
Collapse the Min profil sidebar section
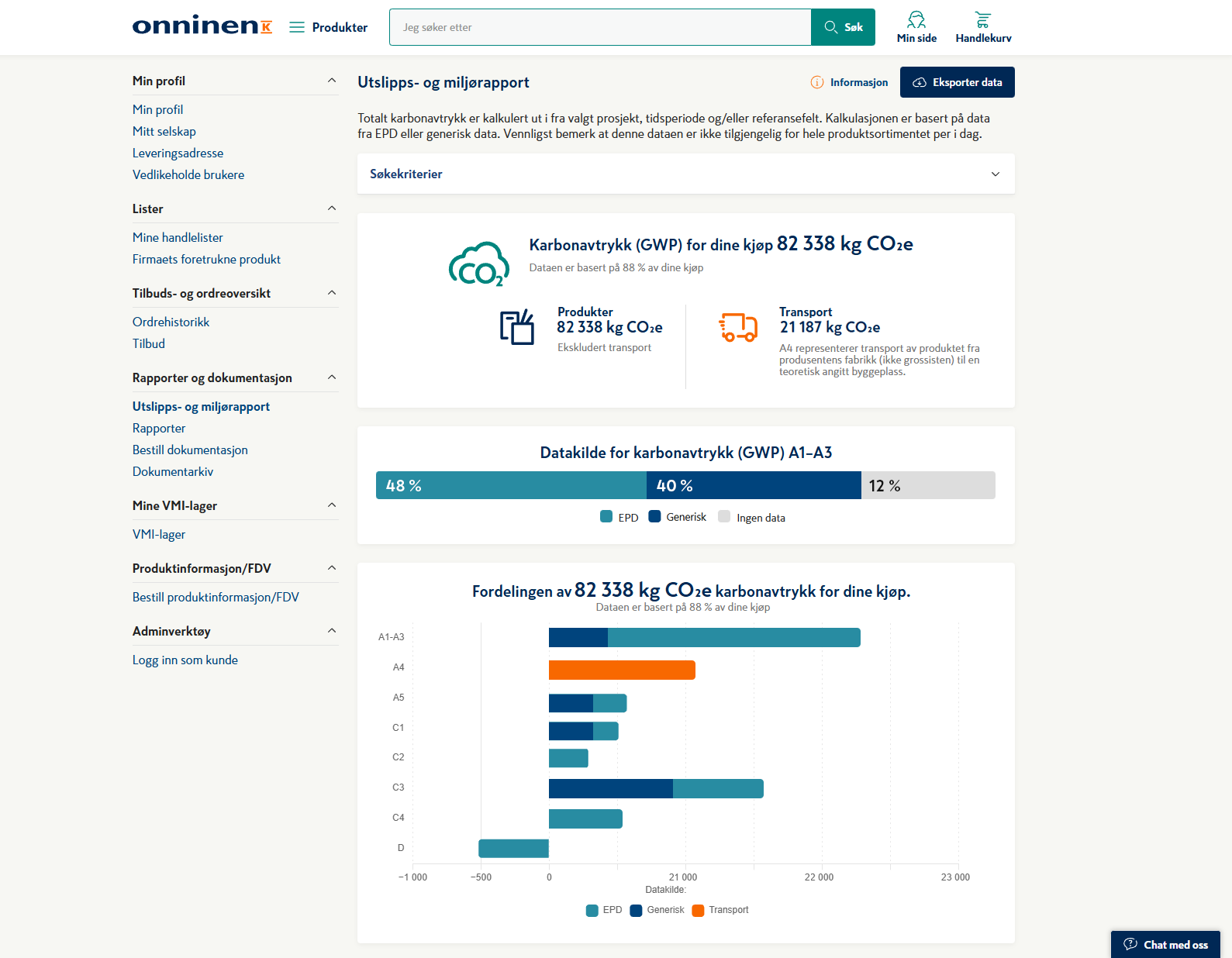tap(332, 81)
